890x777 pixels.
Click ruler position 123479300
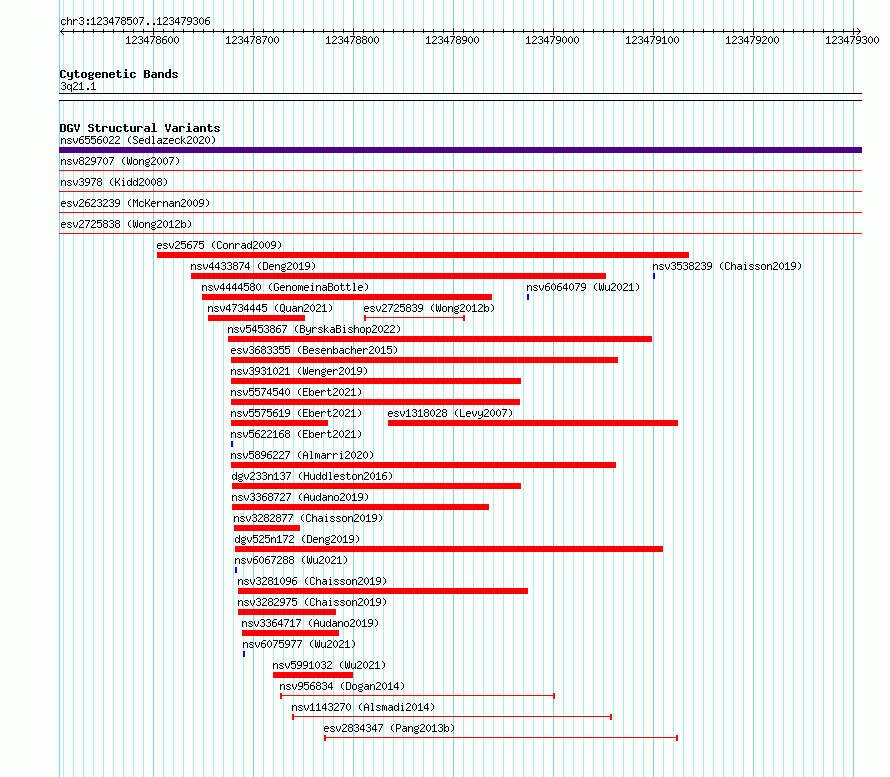pyautogui.click(x=852, y=40)
